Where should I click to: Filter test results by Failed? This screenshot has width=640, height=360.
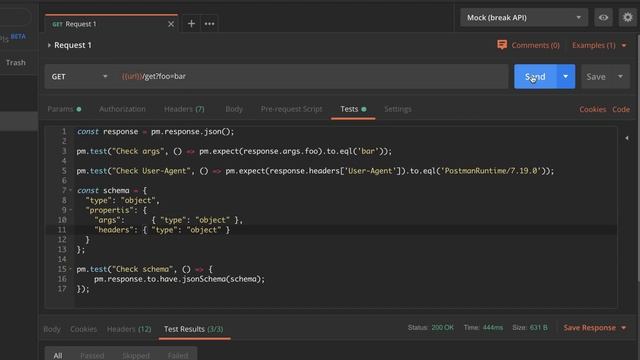(178, 355)
